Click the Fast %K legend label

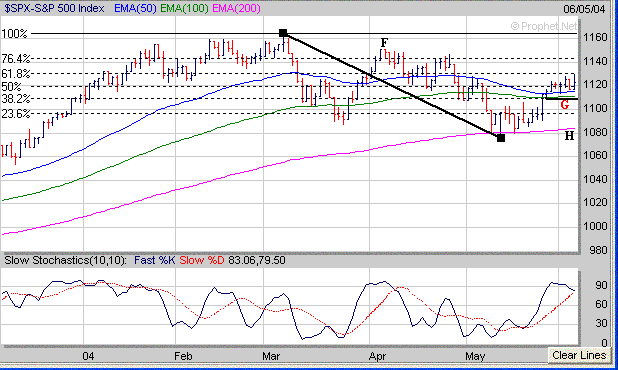tap(154, 260)
